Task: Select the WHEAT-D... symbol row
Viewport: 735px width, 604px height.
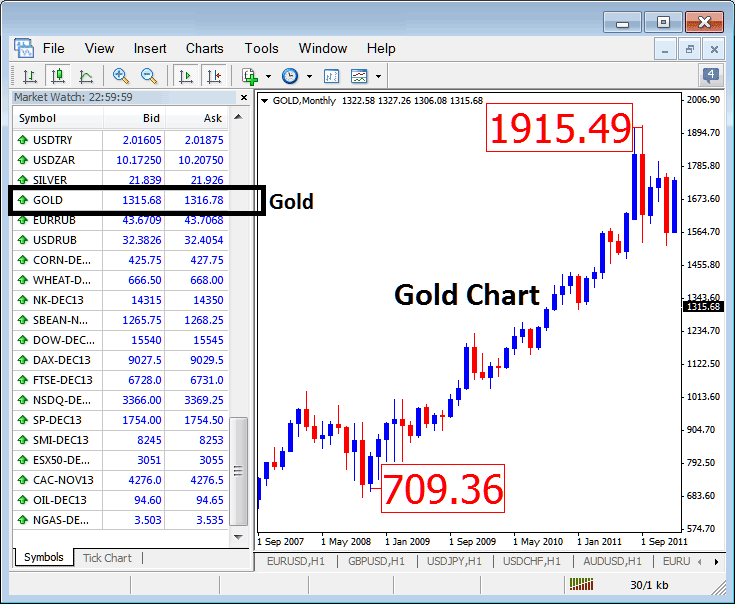Action: [120, 280]
